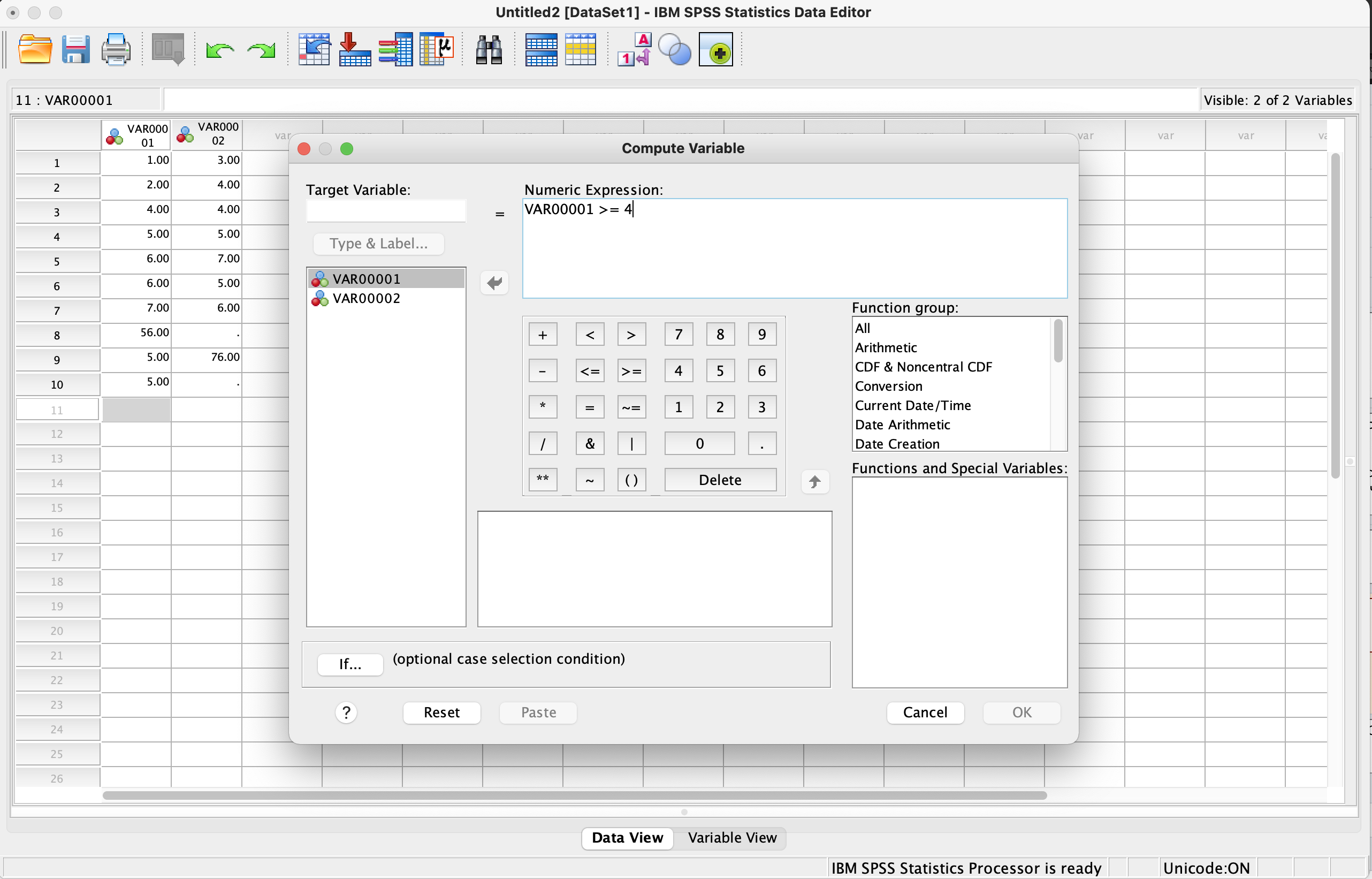Click the Save file floppy disk icon

(x=75, y=50)
